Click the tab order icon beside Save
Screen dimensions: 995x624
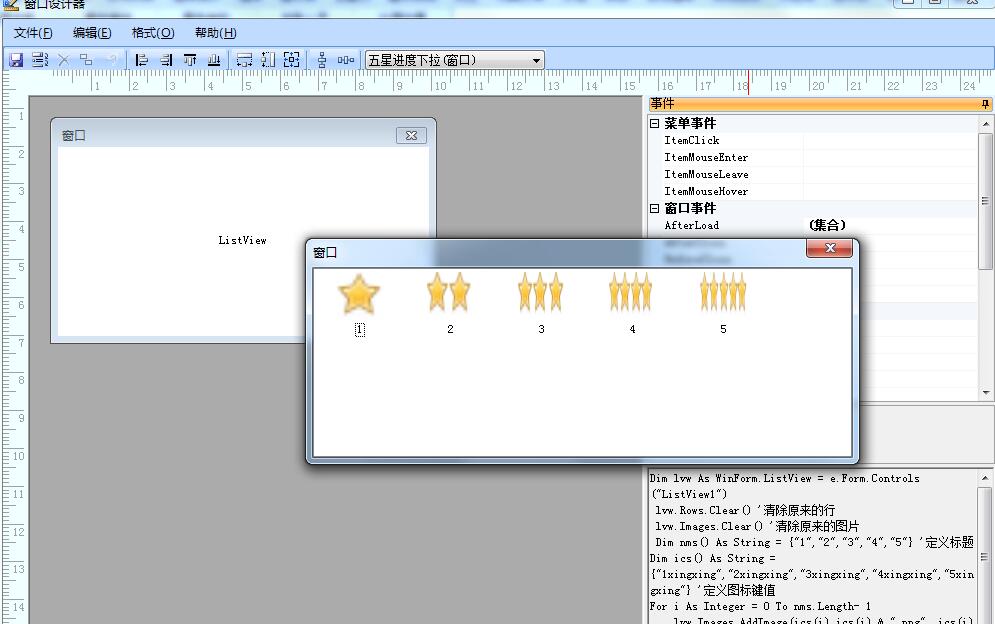40,60
